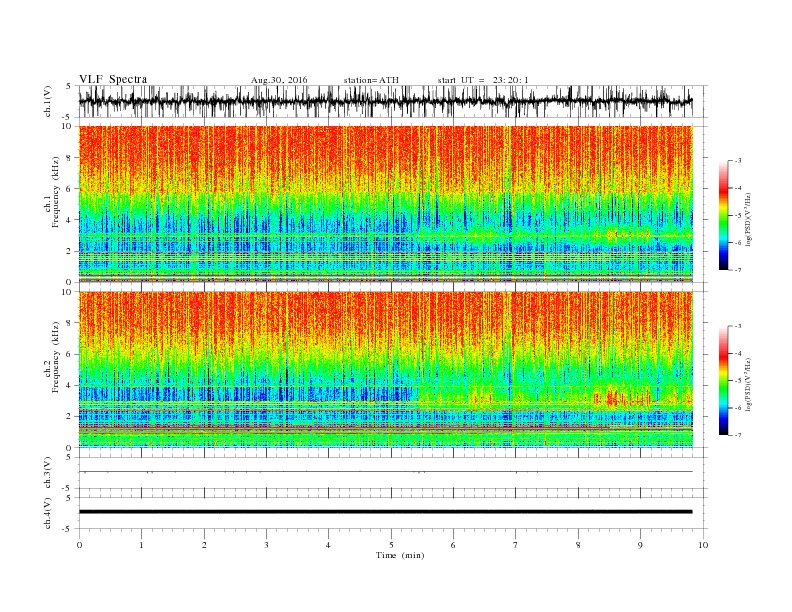This screenshot has width=792, height=612.
Task: Select the date label "Aug.30, 2016"
Action: pyautogui.click(x=279, y=80)
